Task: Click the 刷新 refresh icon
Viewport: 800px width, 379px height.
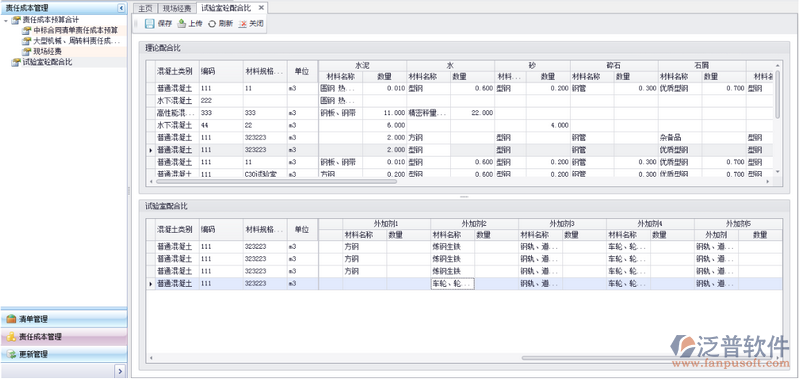Action: coord(212,23)
